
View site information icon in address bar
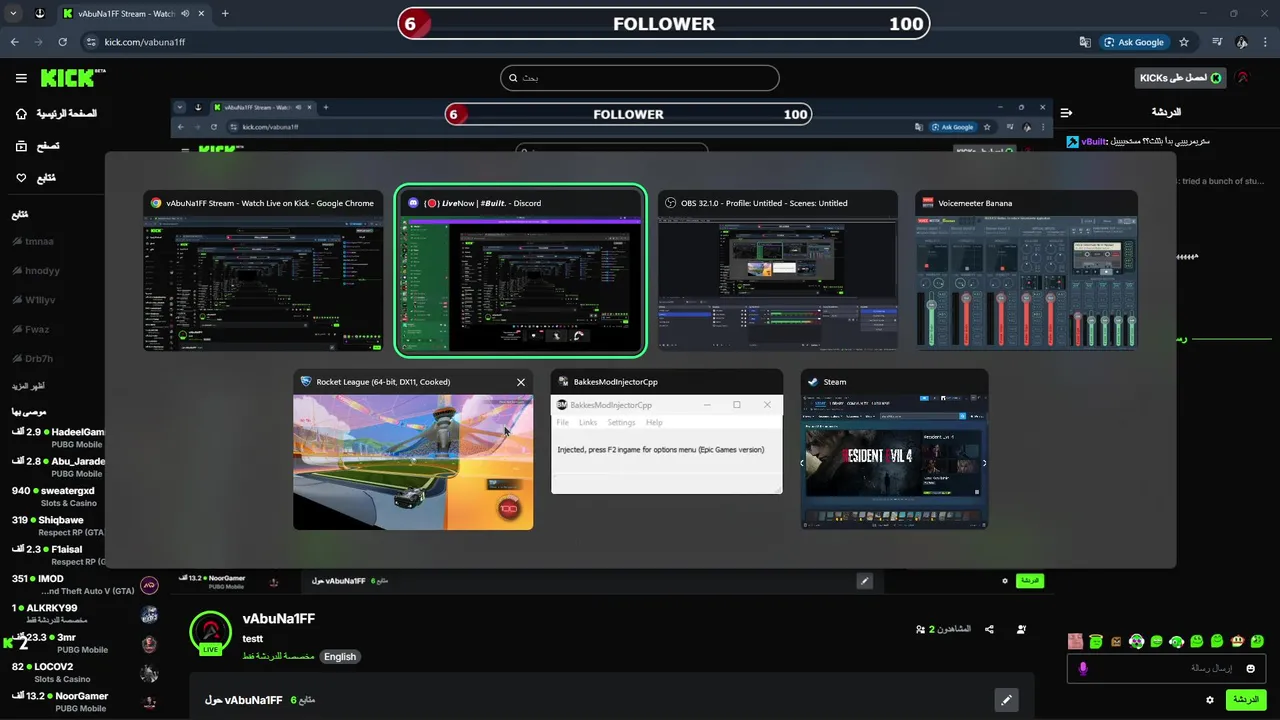click(x=91, y=42)
